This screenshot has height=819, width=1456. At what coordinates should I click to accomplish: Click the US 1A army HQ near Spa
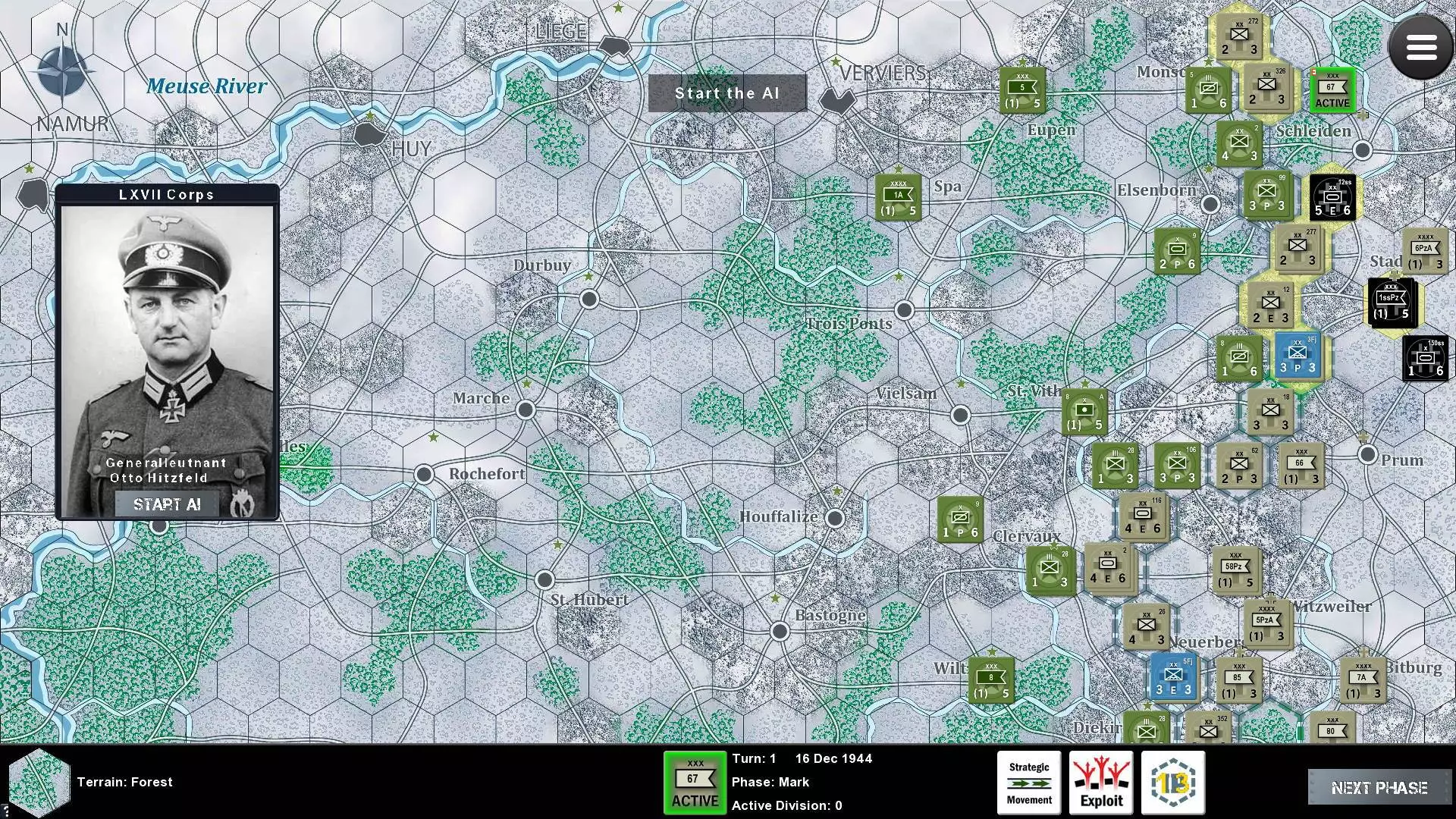pos(898,199)
